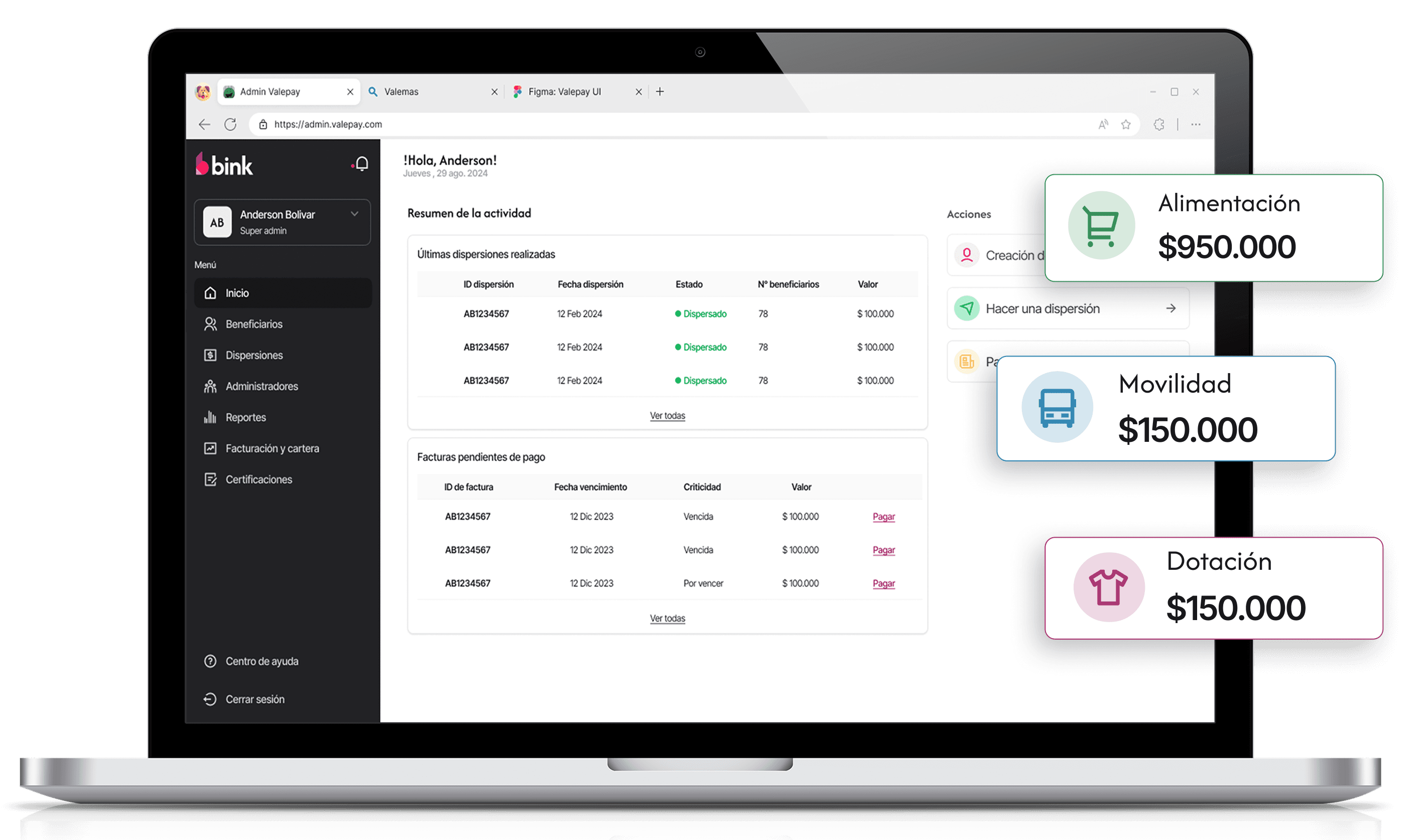Open browser settings ellipsis menu
1405x840 pixels.
(x=1196, y=125)
